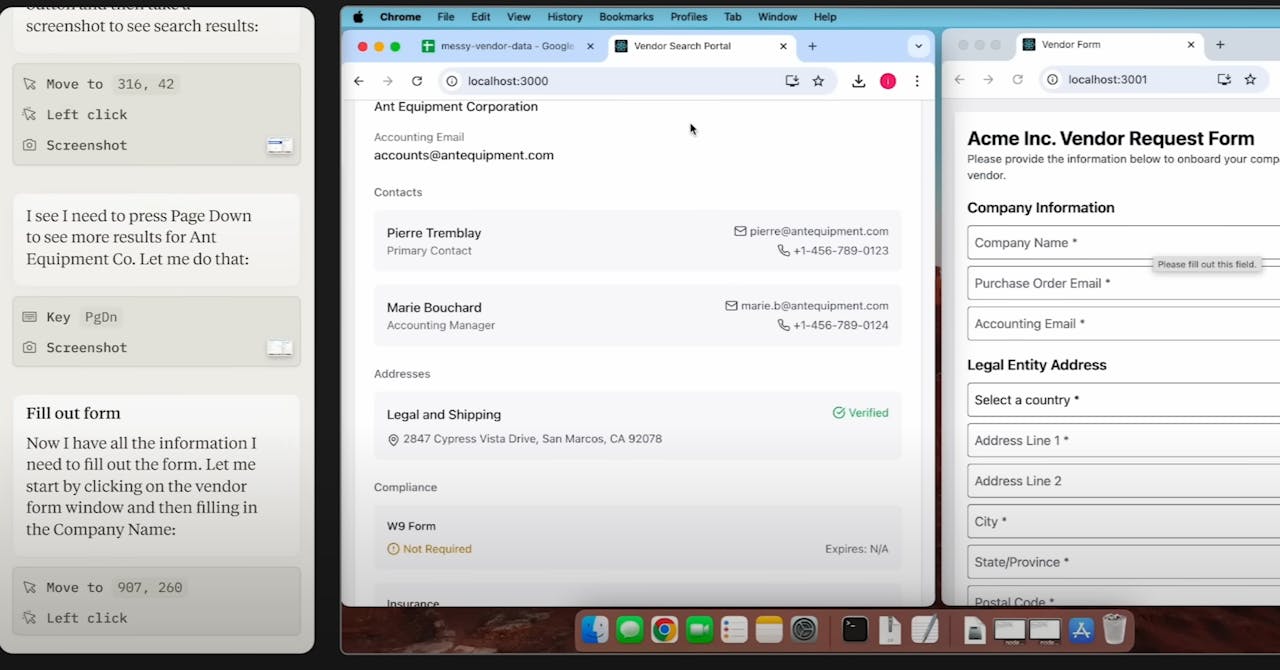Open Messages app in the dock
The width and height of the screenshot is (1280, 670).
coord(629,629)
